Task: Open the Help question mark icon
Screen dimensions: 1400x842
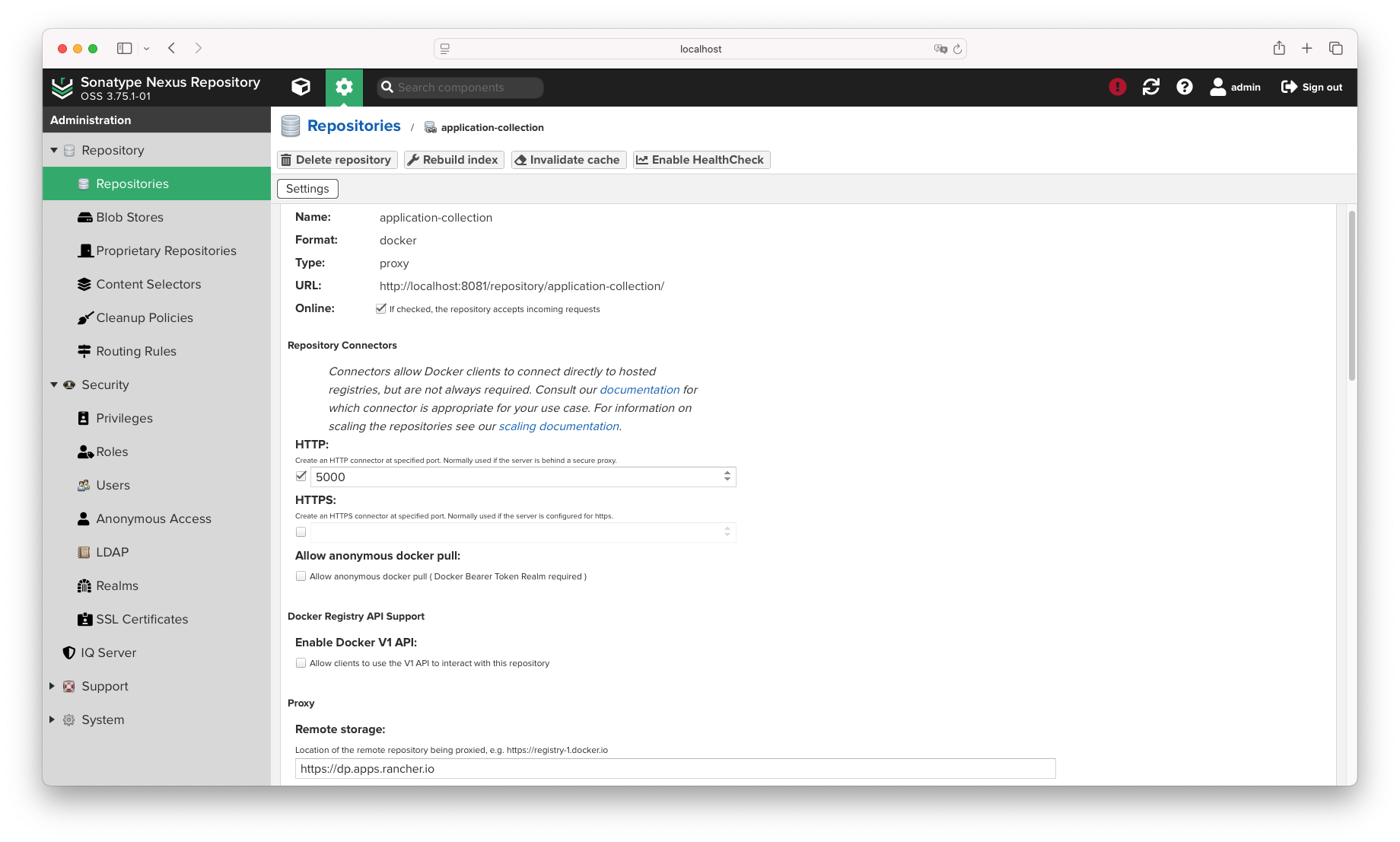Action: [1184, 87]
